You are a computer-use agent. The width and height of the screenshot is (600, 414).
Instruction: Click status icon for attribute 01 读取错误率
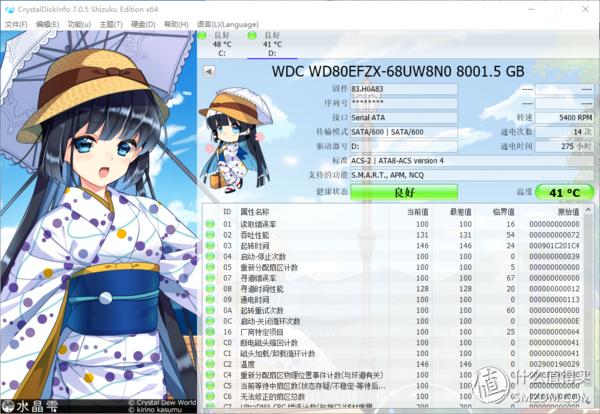pyautogui.click(x=210, y=224)
